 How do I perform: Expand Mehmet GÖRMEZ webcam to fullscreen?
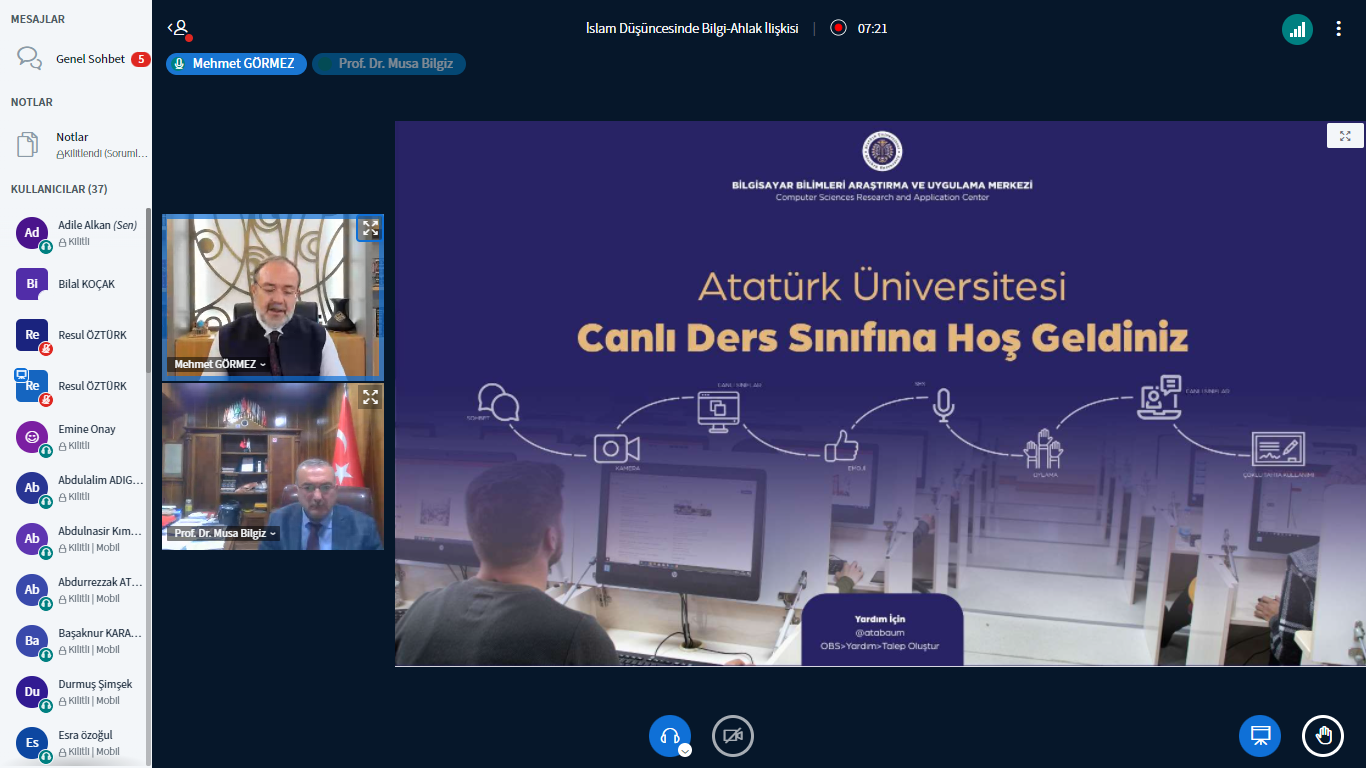pos(370,228)
